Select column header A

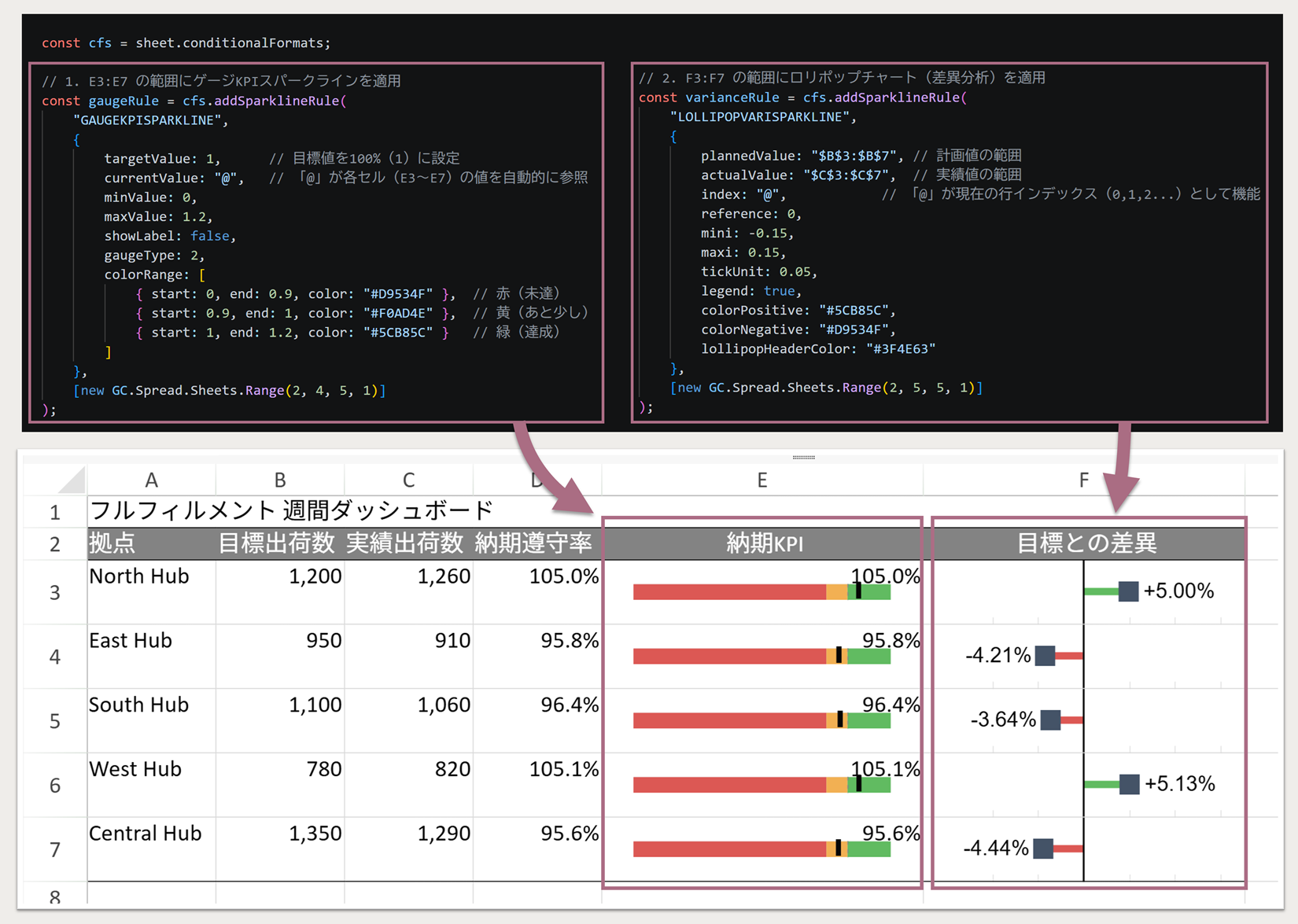pos(151,480)
